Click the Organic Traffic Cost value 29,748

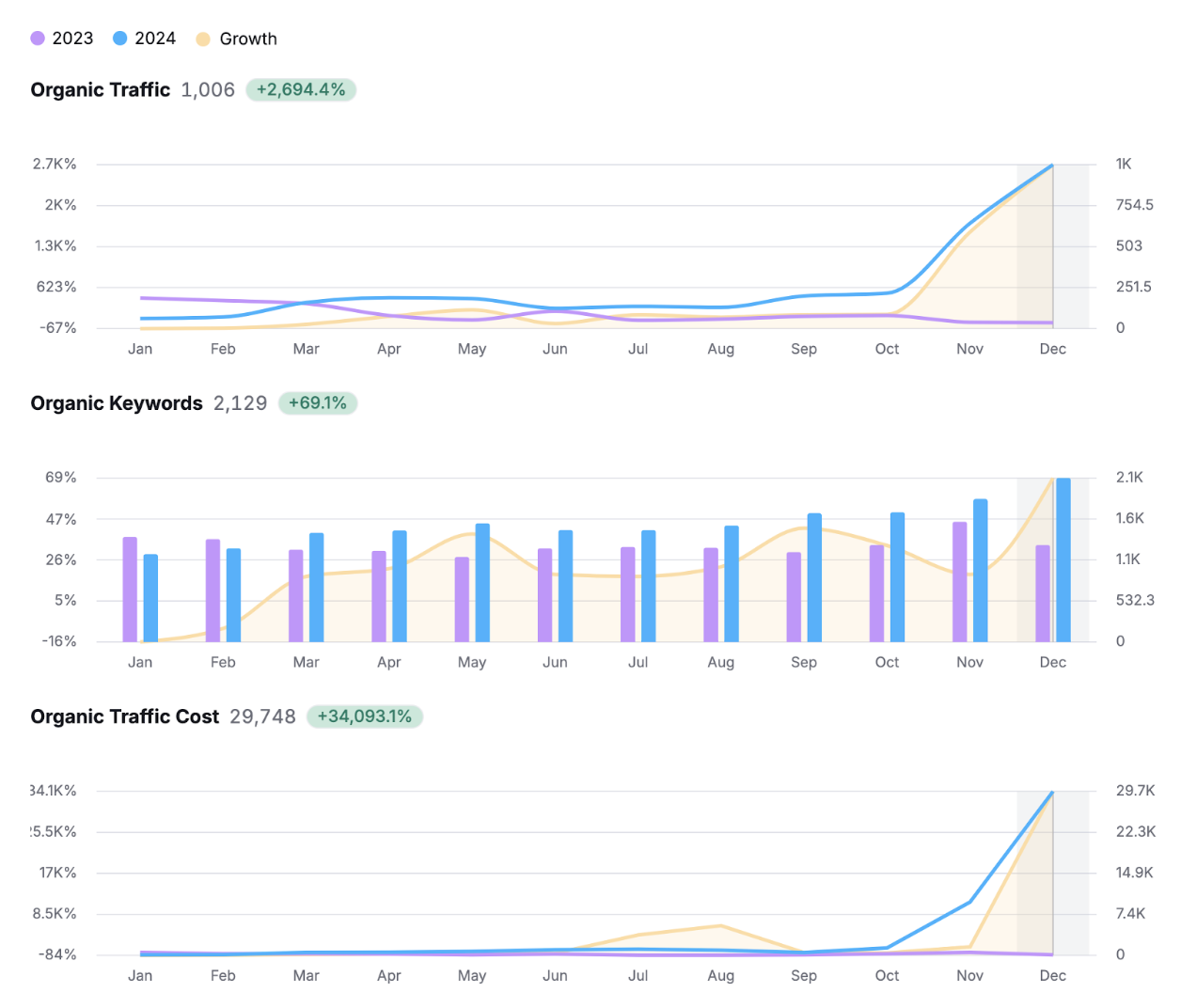[x=262, y=717]
